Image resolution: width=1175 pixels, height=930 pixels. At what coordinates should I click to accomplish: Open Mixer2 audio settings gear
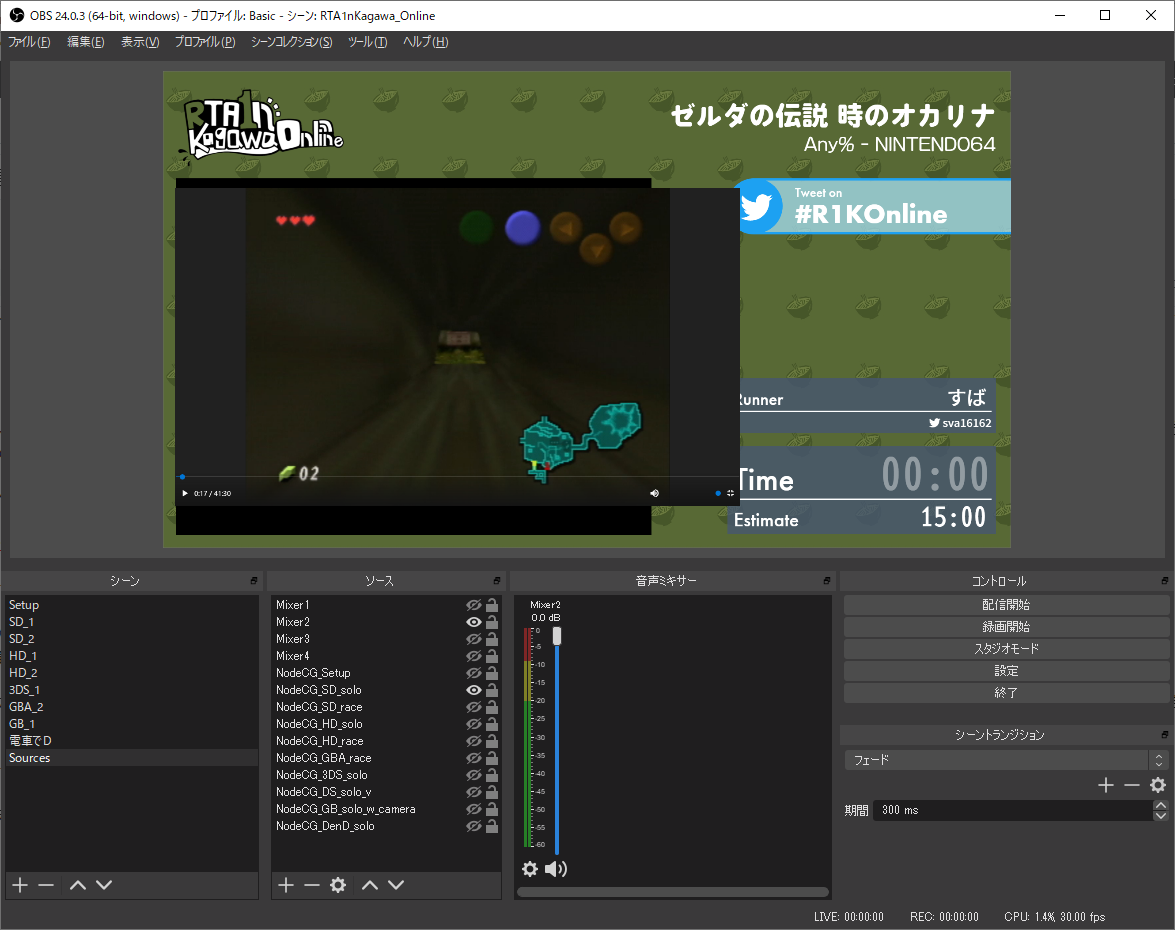click(x=530, y=869)
